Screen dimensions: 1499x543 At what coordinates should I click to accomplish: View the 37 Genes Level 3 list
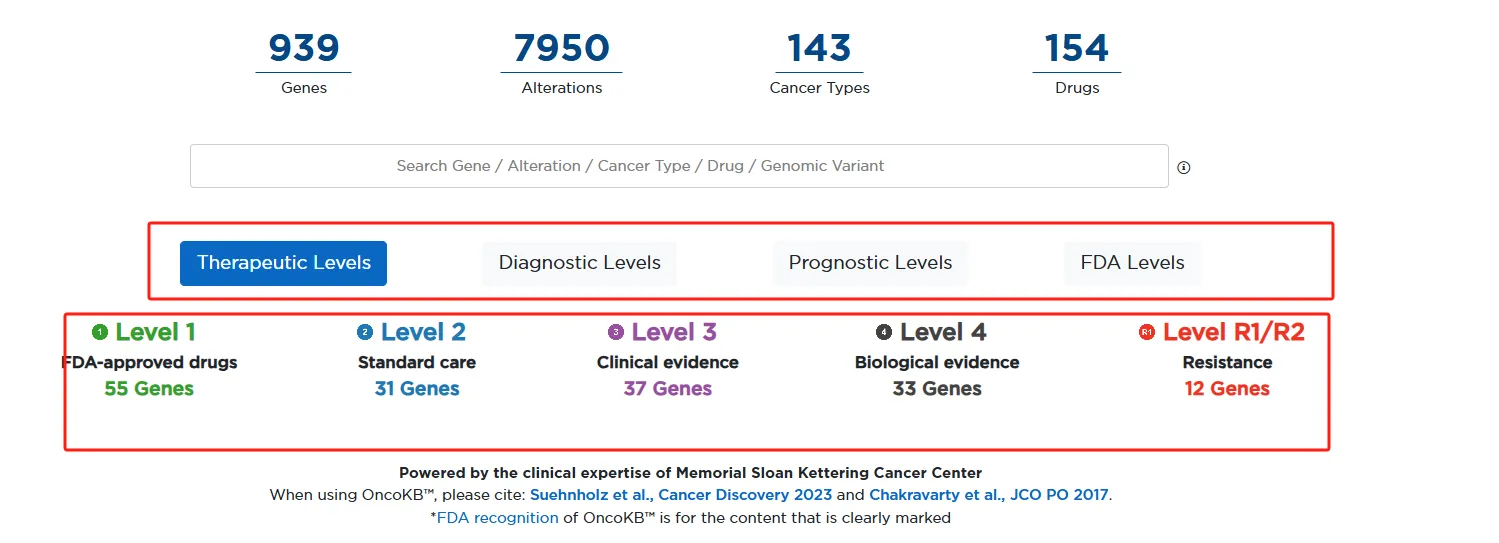click(x=668, y=389)
